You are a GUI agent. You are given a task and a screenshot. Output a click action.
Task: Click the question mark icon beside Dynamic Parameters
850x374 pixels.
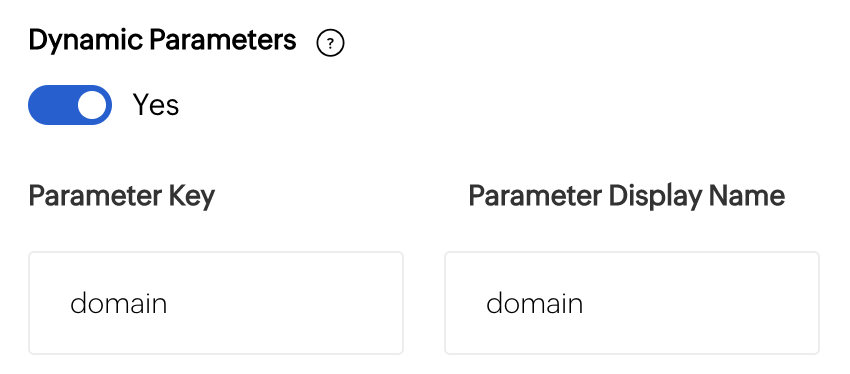click(x=330, y=43)
